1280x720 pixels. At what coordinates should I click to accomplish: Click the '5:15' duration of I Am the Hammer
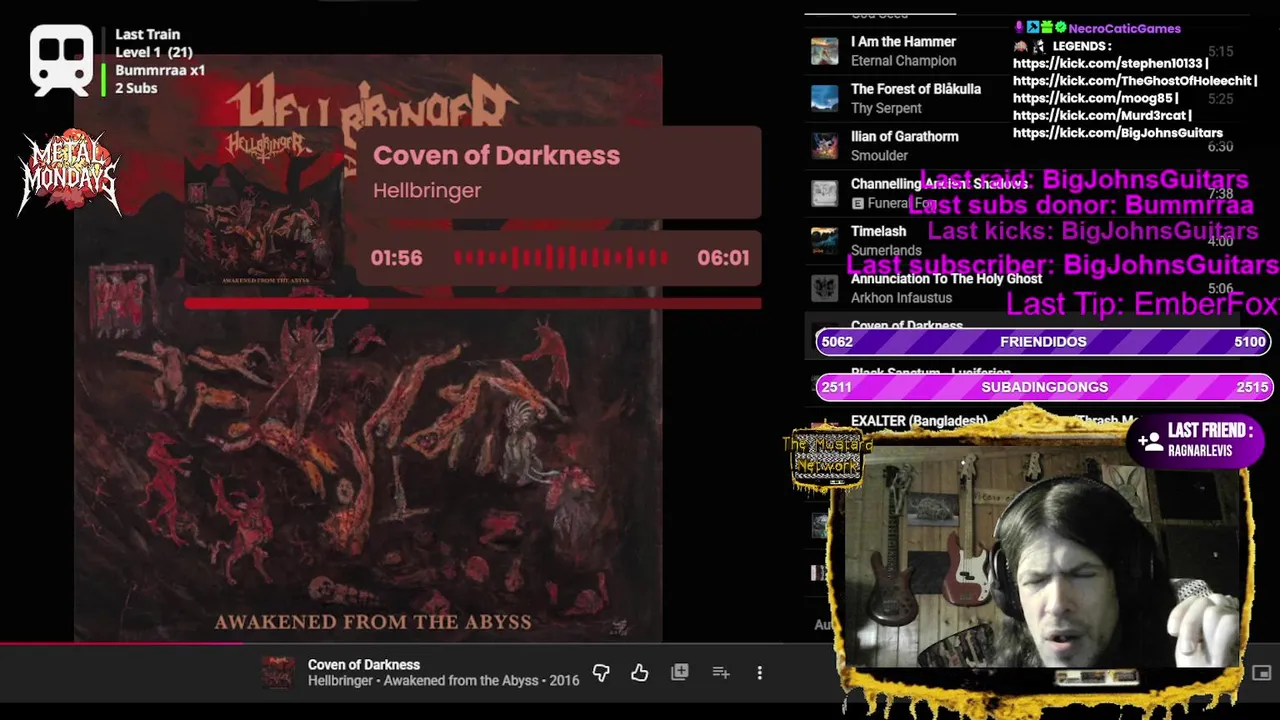tap(1220, 51)
